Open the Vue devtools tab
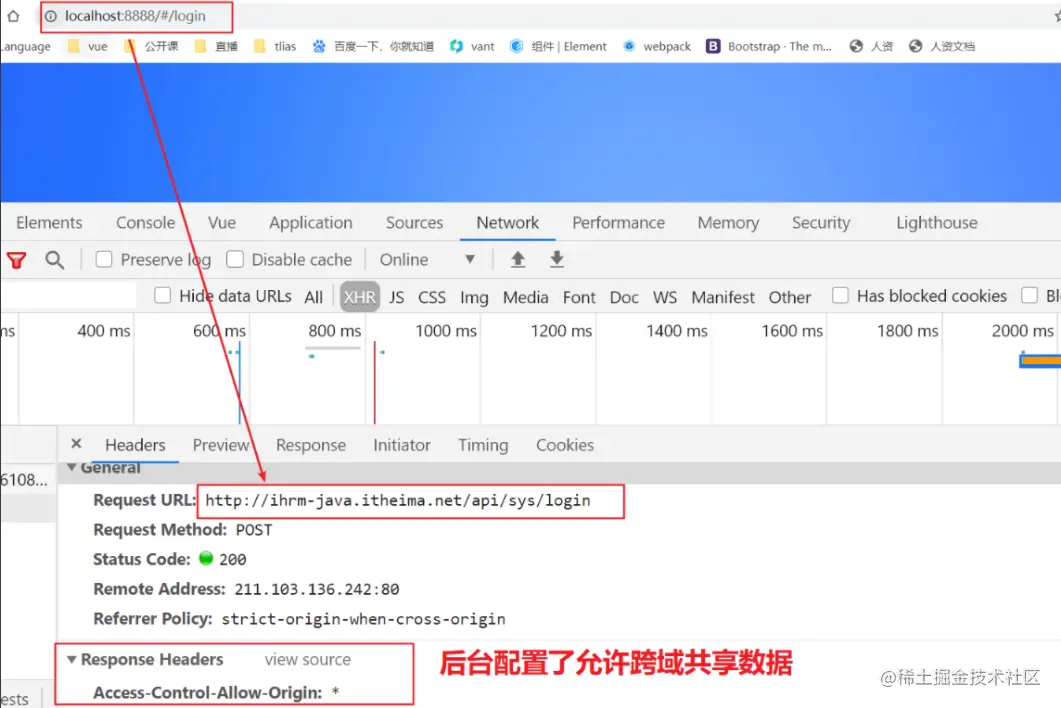This screenshot has width=1061, height=708. 222,223
